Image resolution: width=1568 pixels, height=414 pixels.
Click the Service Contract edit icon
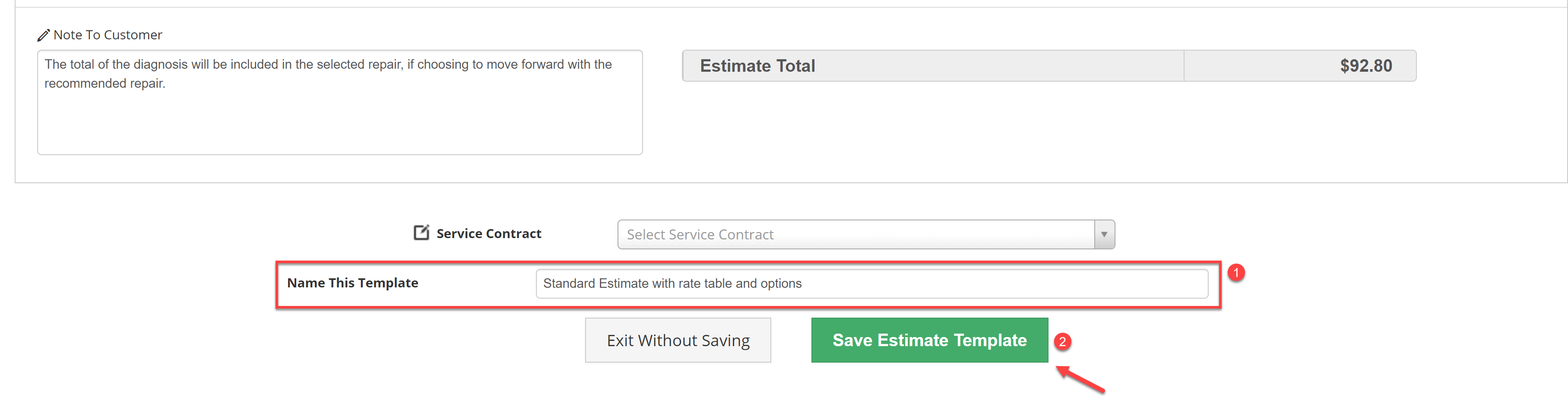pyautogui.click(x=421, y=232)
